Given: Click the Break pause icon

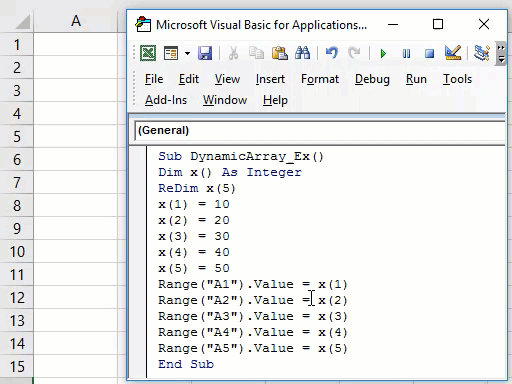Looking at the screenshot, I should click(406, 53).
